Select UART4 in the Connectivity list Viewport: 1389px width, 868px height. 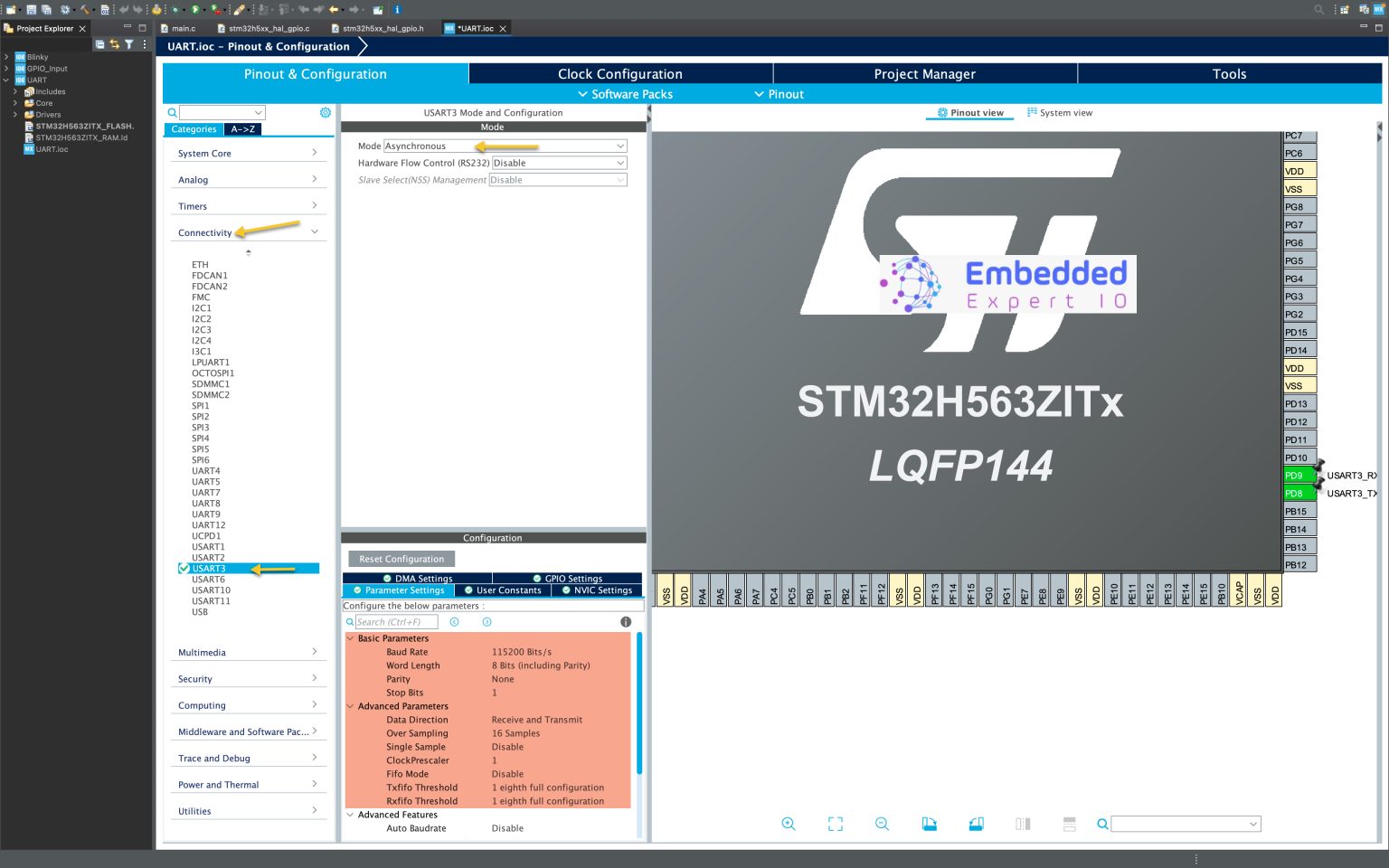(205, 471)
